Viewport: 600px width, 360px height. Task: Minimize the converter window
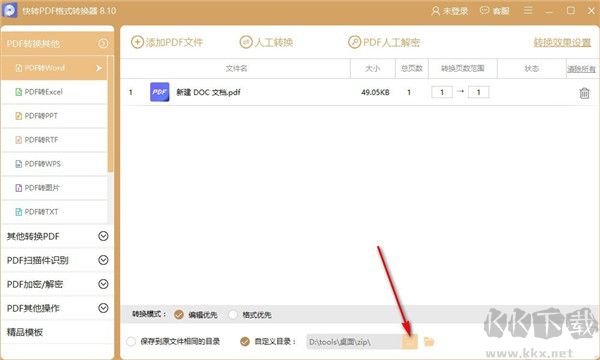(550, 11)
